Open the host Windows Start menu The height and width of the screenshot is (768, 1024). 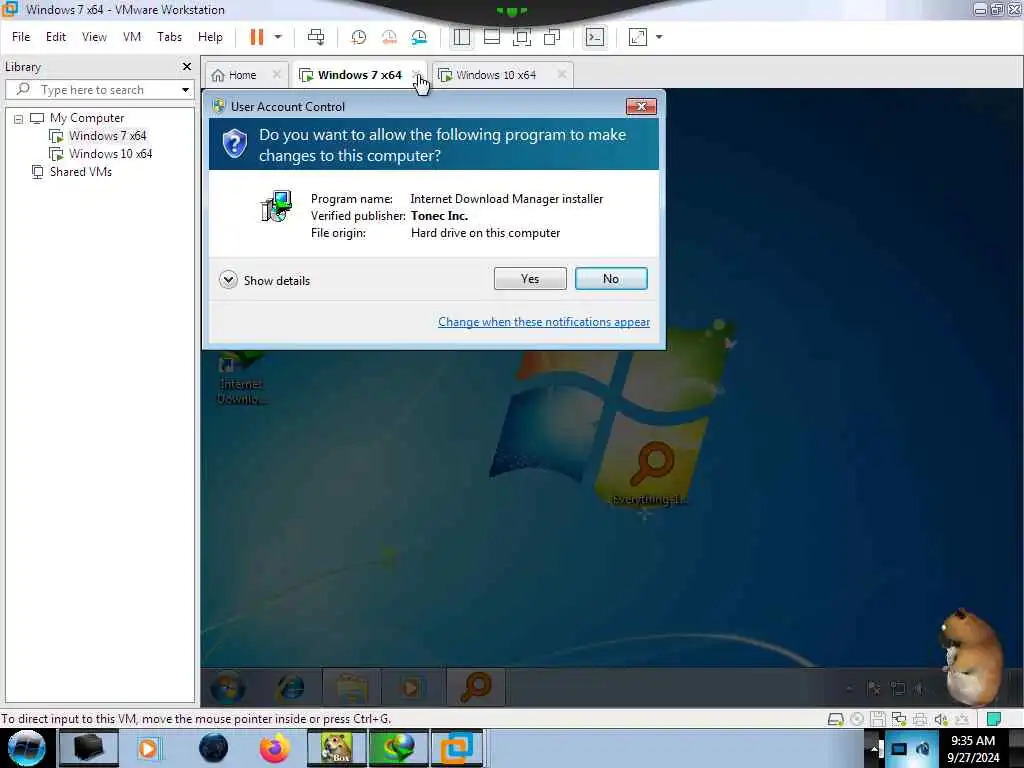(27, 748)
